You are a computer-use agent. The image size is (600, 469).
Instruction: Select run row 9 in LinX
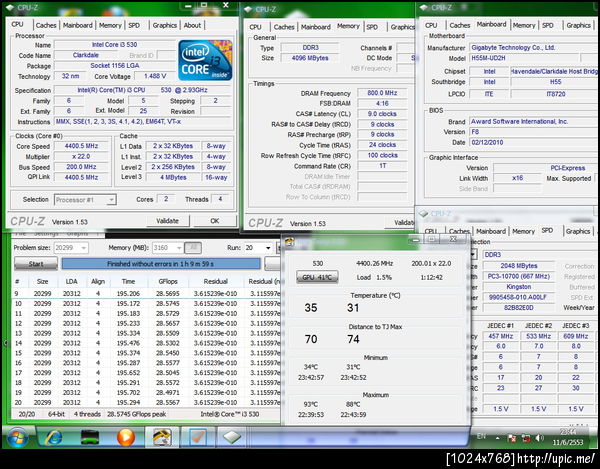pos(147,294)
